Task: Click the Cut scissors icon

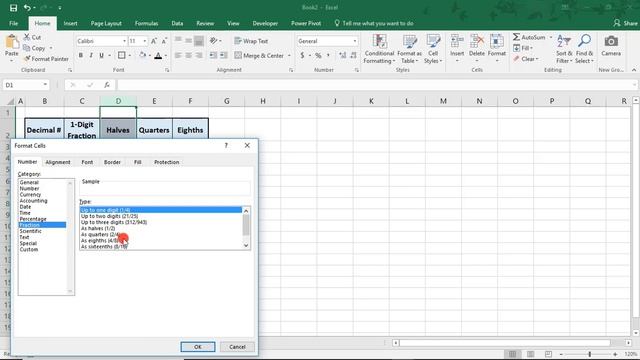Action: (27, 37)
